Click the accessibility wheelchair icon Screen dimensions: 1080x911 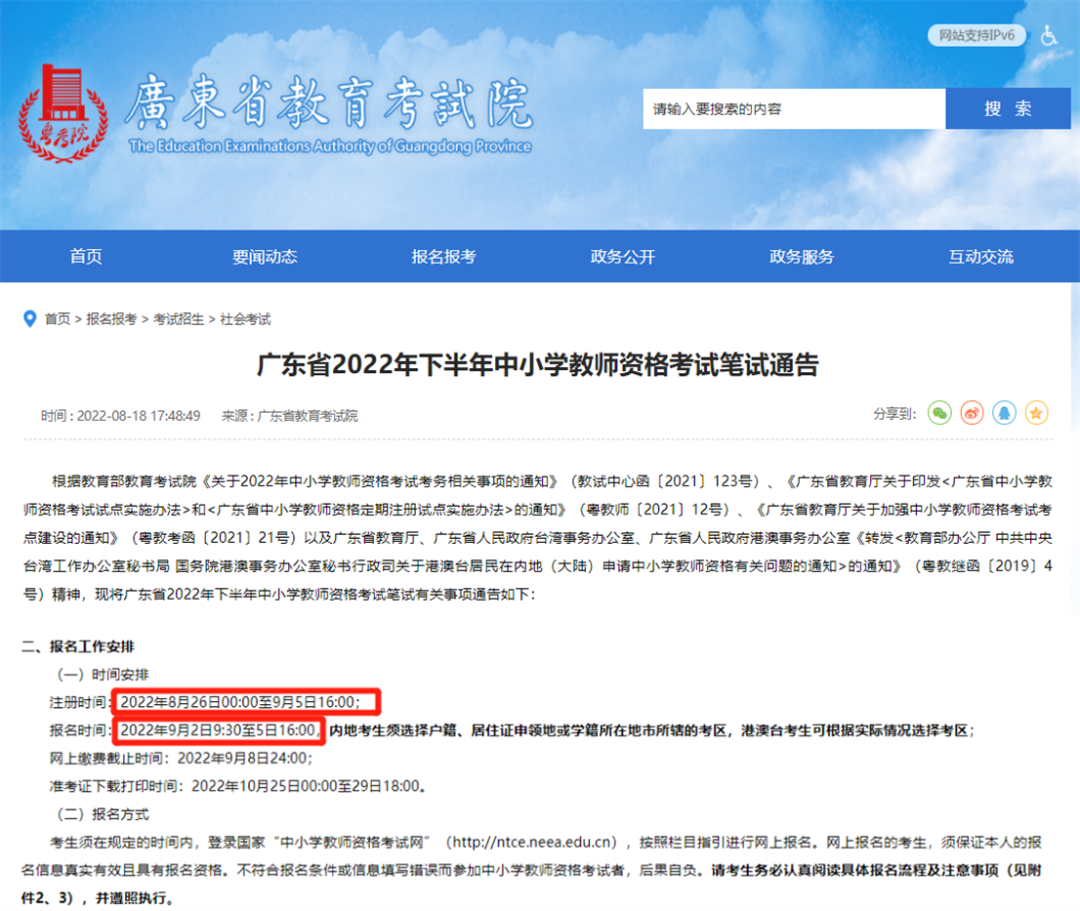tap(1048, 35)
